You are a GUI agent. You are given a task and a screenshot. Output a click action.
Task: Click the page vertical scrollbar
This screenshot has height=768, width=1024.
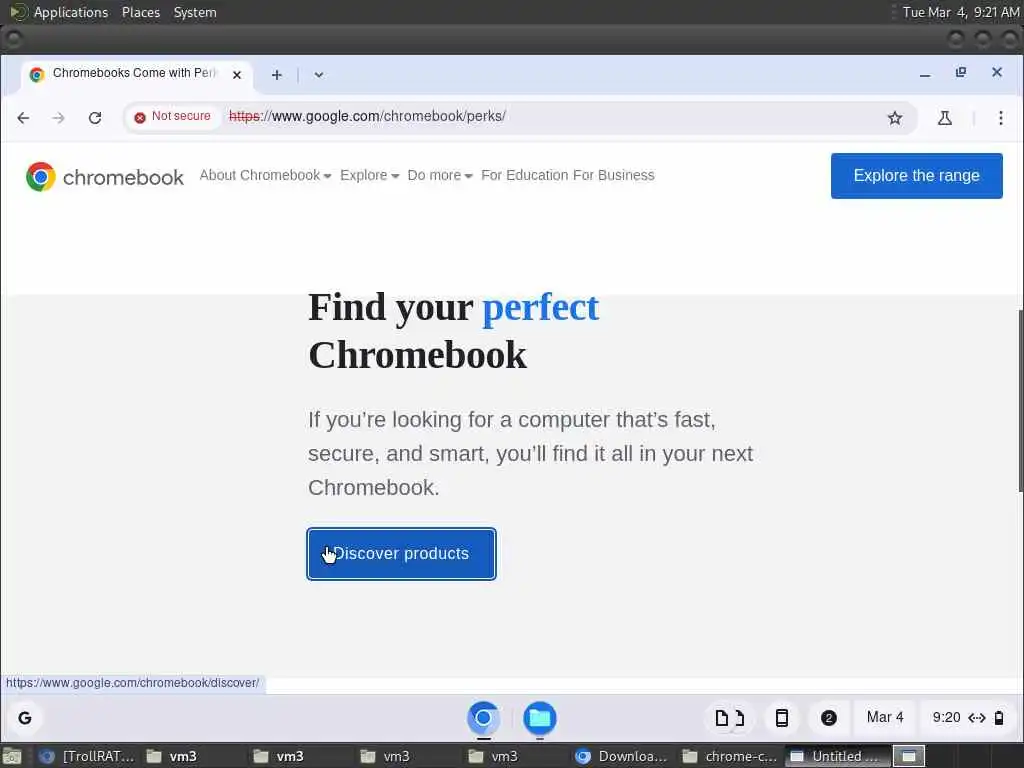(1020, 400)
